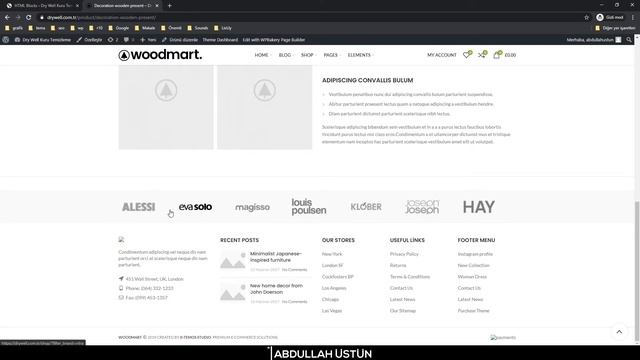Click the magisso brand logo
The width and height of the screenshot is (640, 360).
tap(252, 207)
